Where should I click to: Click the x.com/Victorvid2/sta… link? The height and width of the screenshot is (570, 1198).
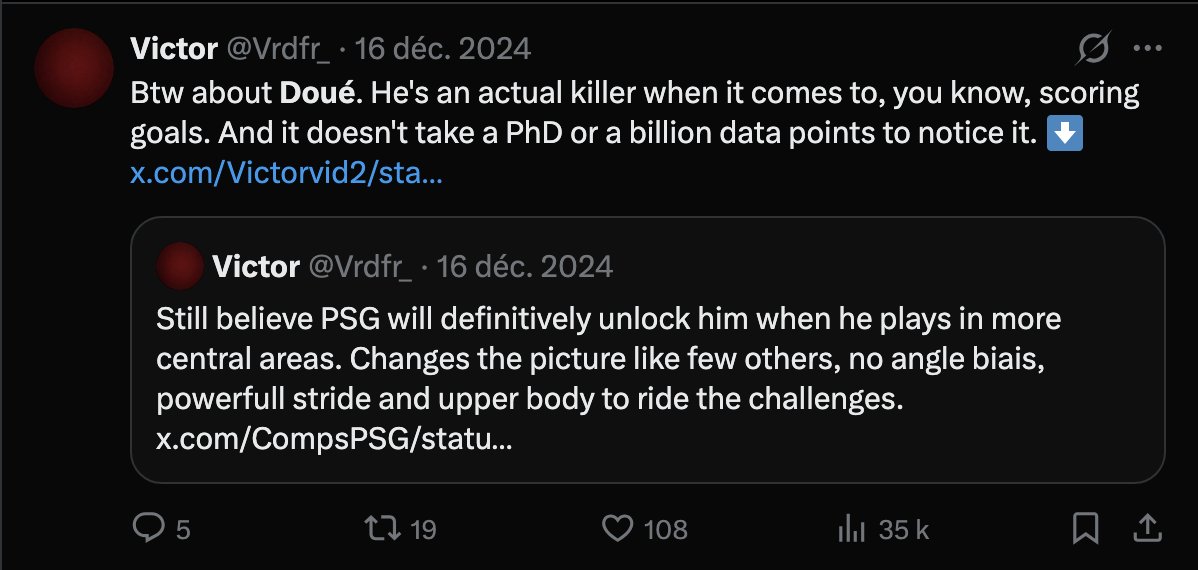click(287, 173)
